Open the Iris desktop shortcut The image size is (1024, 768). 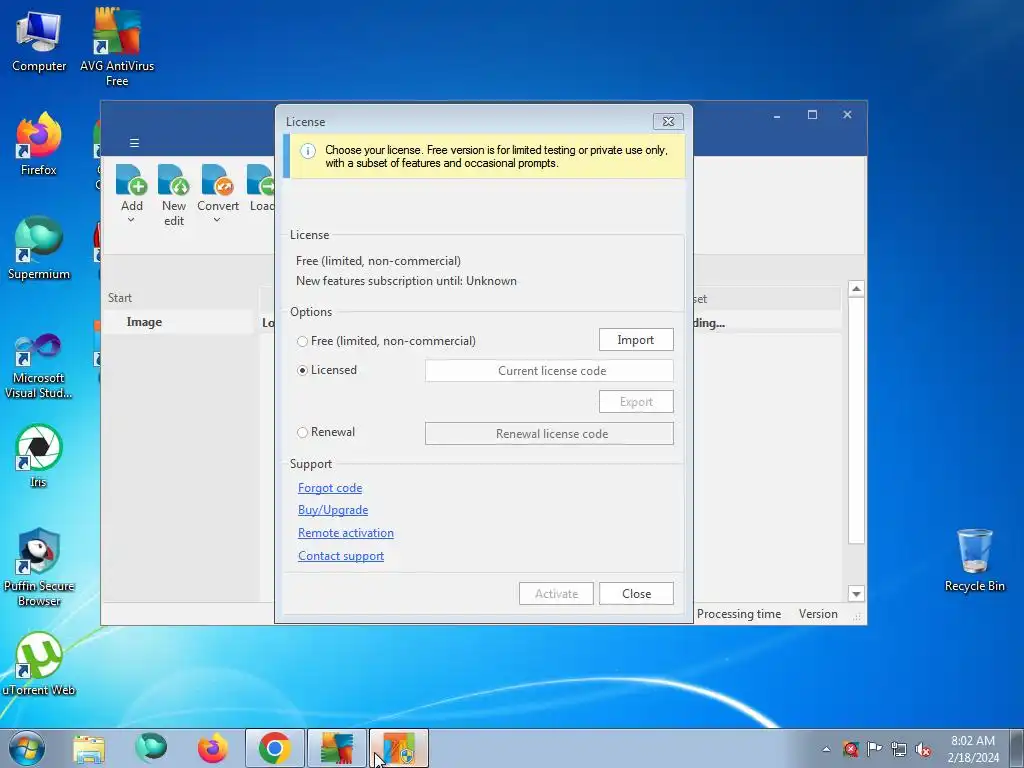coord(39,456)
